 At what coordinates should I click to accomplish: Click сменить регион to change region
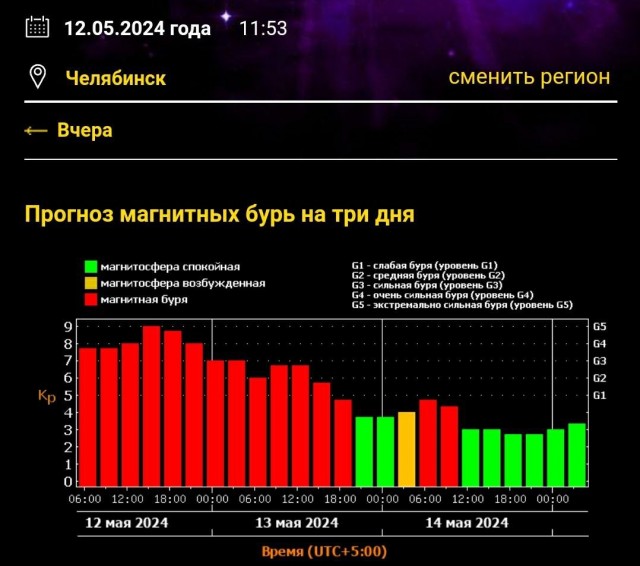(529, 77)
